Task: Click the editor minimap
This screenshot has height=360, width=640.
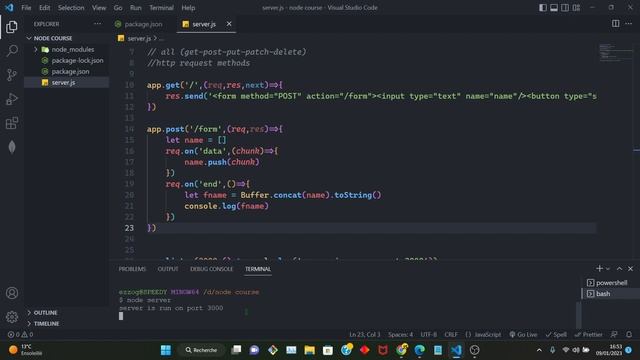Action: point(616,52)
